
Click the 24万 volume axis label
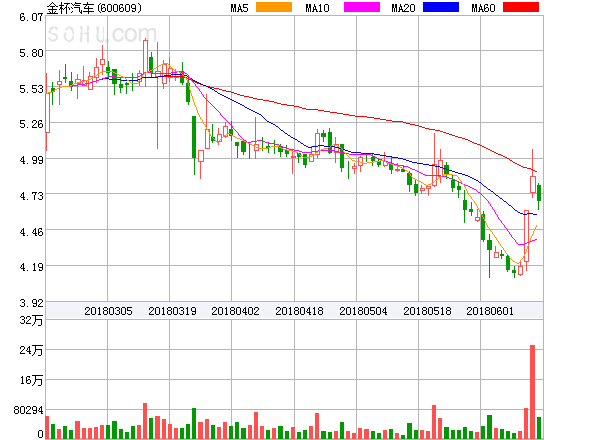coord(31,350)
